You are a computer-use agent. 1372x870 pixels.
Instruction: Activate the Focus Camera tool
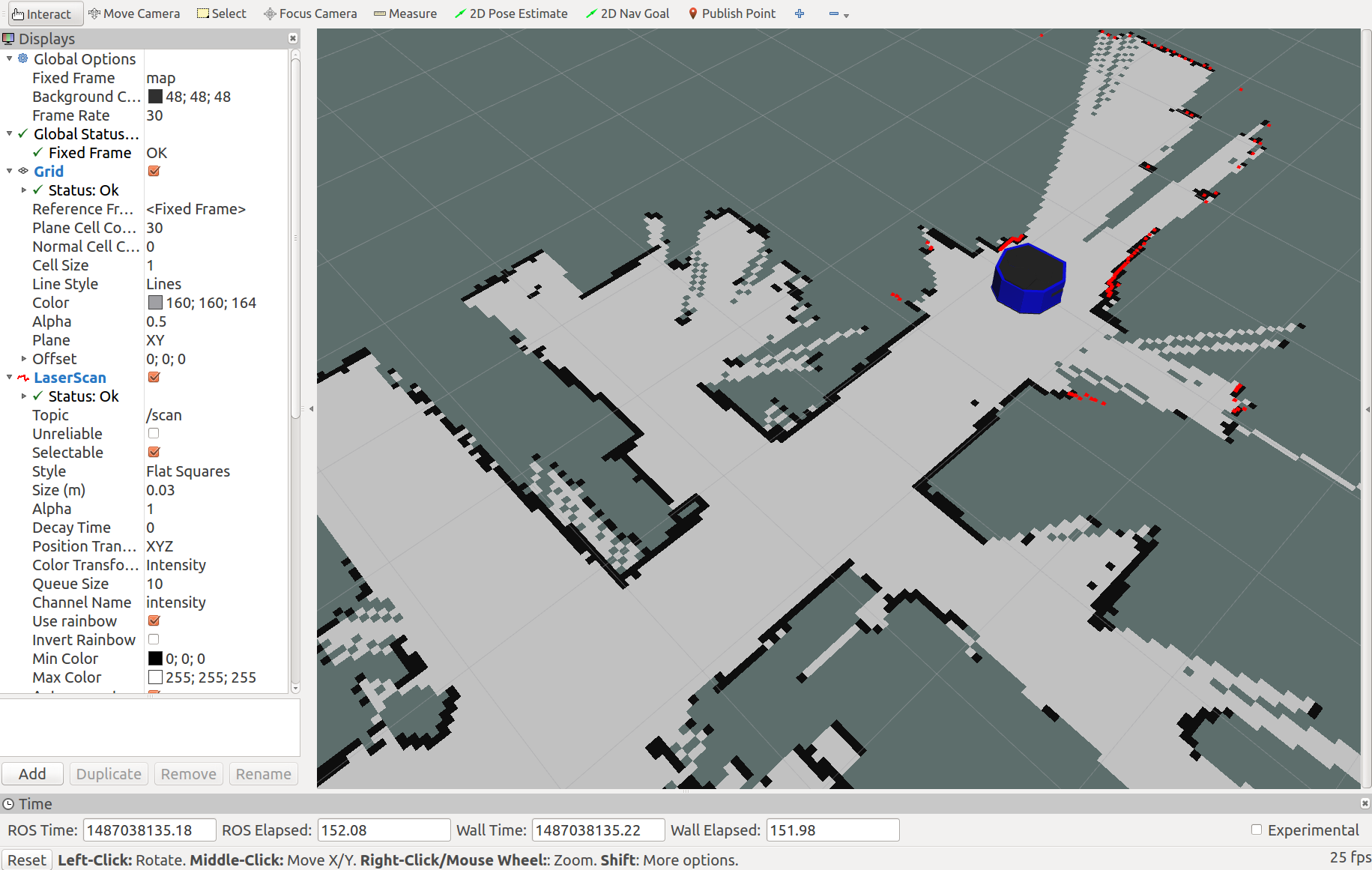click(x=311, y=13)
